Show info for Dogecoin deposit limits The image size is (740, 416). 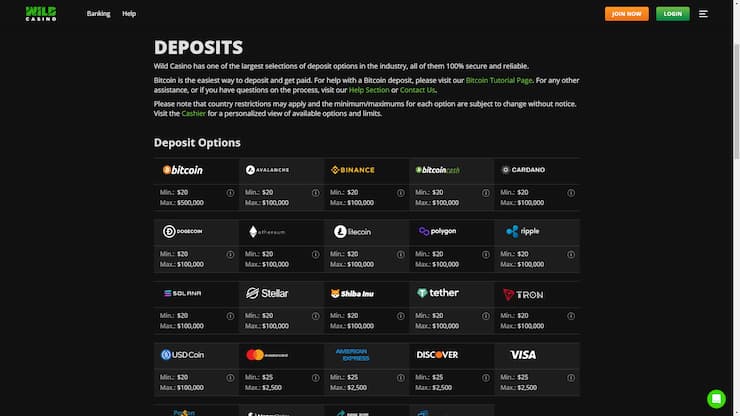(x=230, y=255)
